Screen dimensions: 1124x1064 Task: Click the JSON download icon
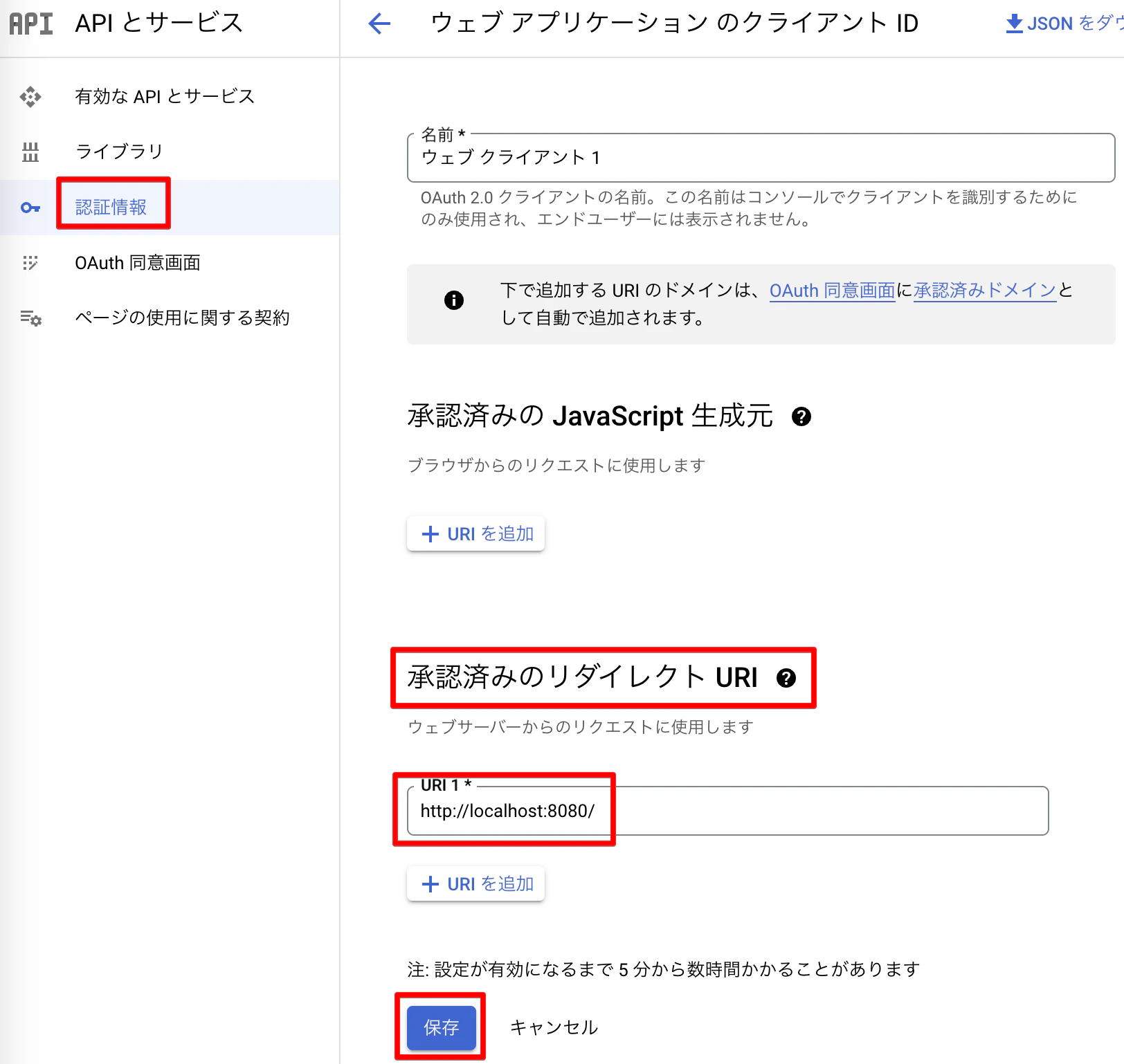coord(1014,24)
